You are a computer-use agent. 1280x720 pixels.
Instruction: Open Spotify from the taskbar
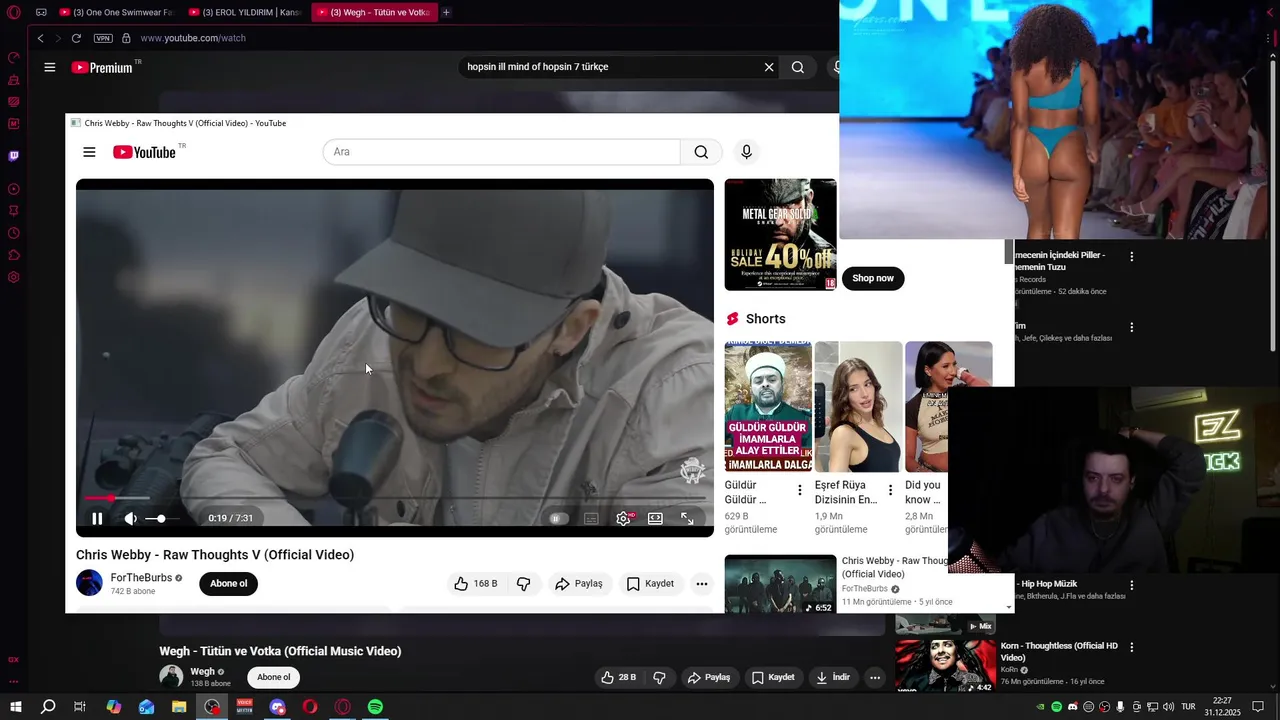[375, 707]
